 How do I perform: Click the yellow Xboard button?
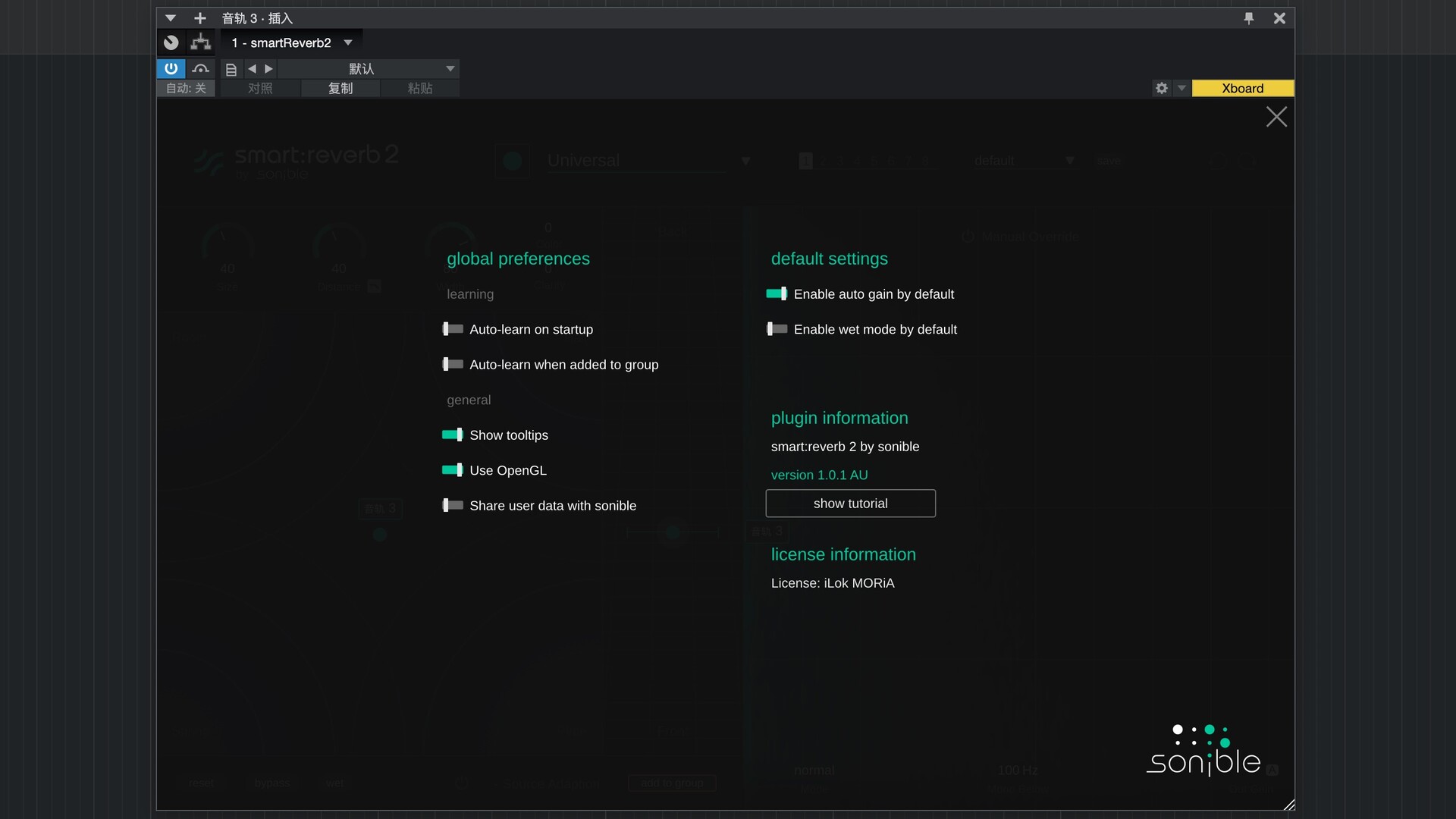[1242, 88]
